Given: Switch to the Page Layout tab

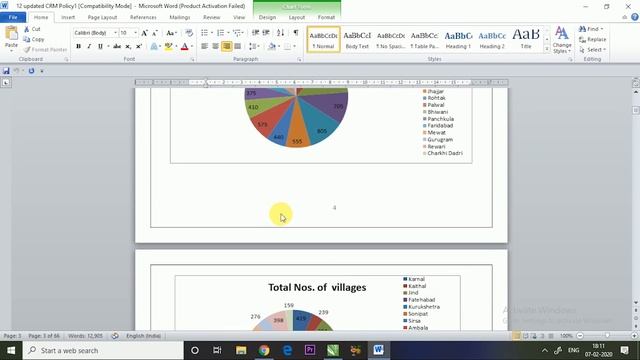Looking at the screenshot, I should click(x=102, y=17).
